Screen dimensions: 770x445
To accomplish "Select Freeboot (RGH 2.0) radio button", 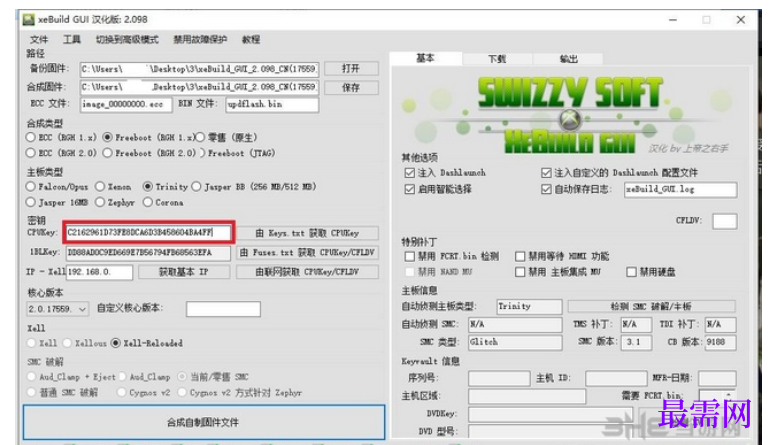I will [x=108, y=153].
